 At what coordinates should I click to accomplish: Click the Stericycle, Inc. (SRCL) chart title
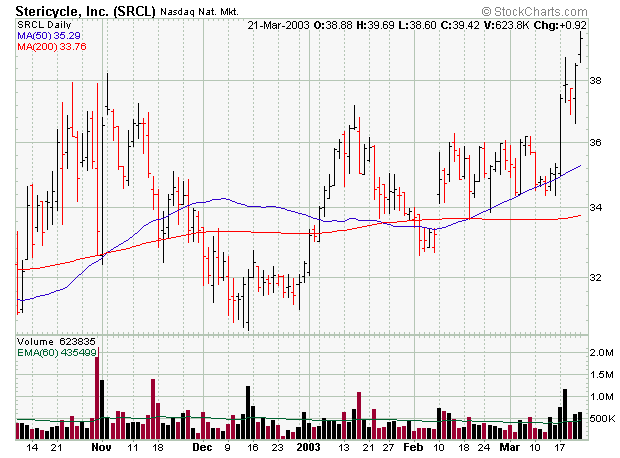[x=85, y=11]
